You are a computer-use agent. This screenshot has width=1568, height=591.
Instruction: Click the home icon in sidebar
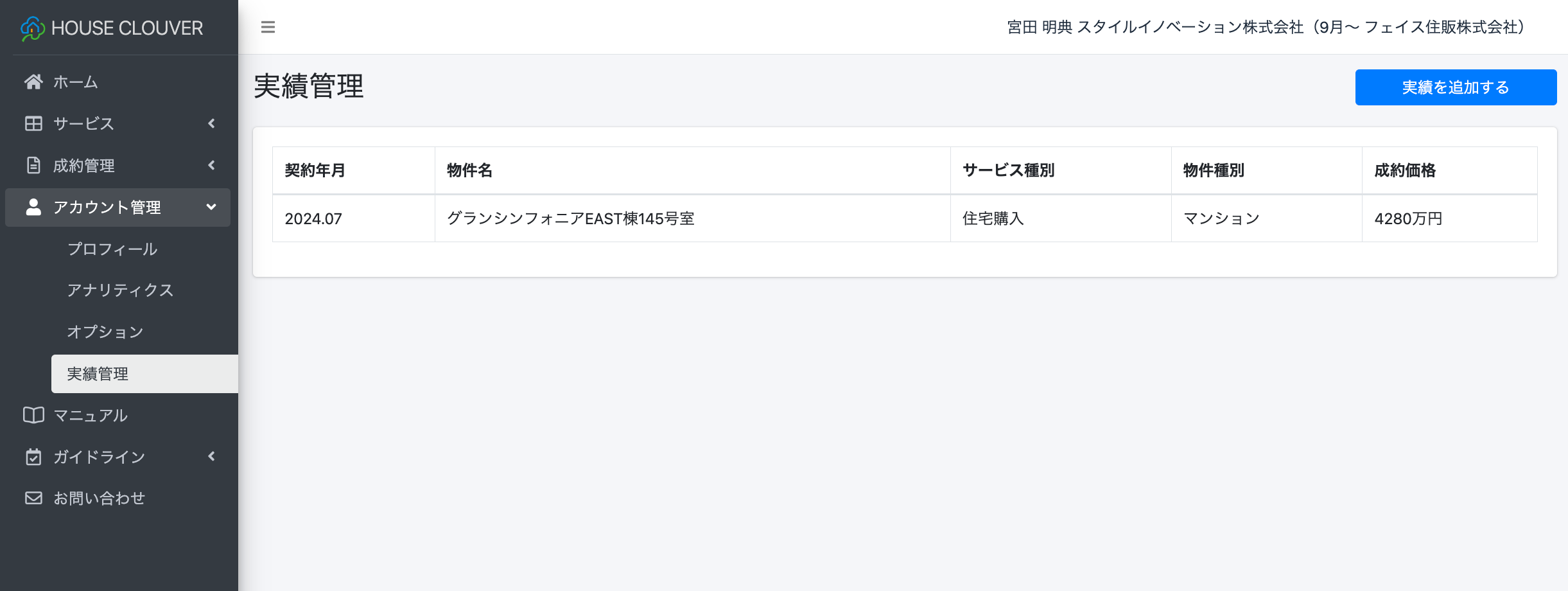point(33,82)
